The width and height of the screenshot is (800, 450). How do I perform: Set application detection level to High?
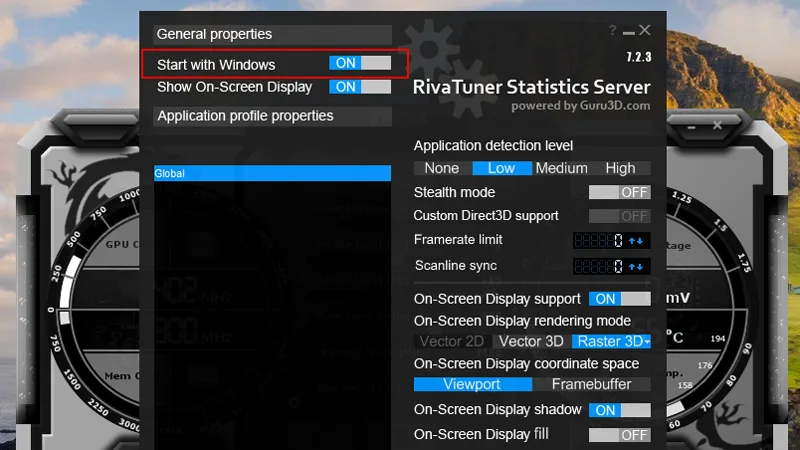(x=620, y=168)
